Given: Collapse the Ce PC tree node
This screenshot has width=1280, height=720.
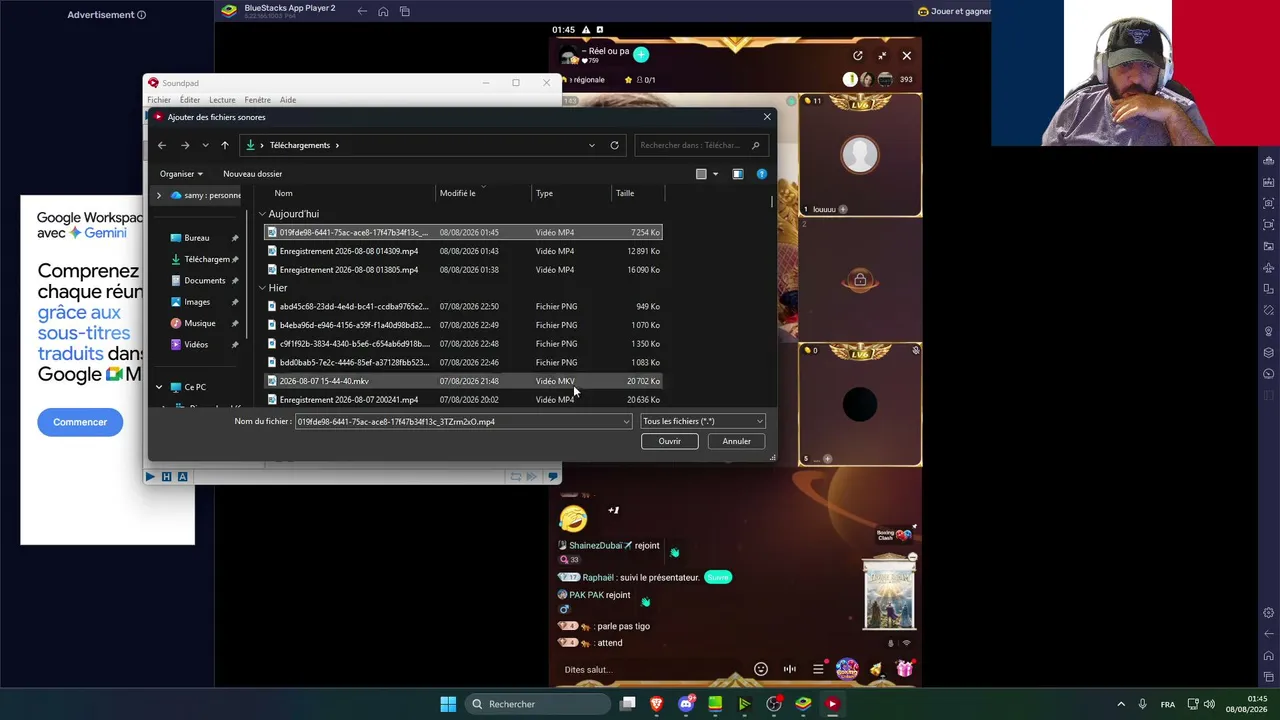Looking at the screenshot, I should [159, 387].
